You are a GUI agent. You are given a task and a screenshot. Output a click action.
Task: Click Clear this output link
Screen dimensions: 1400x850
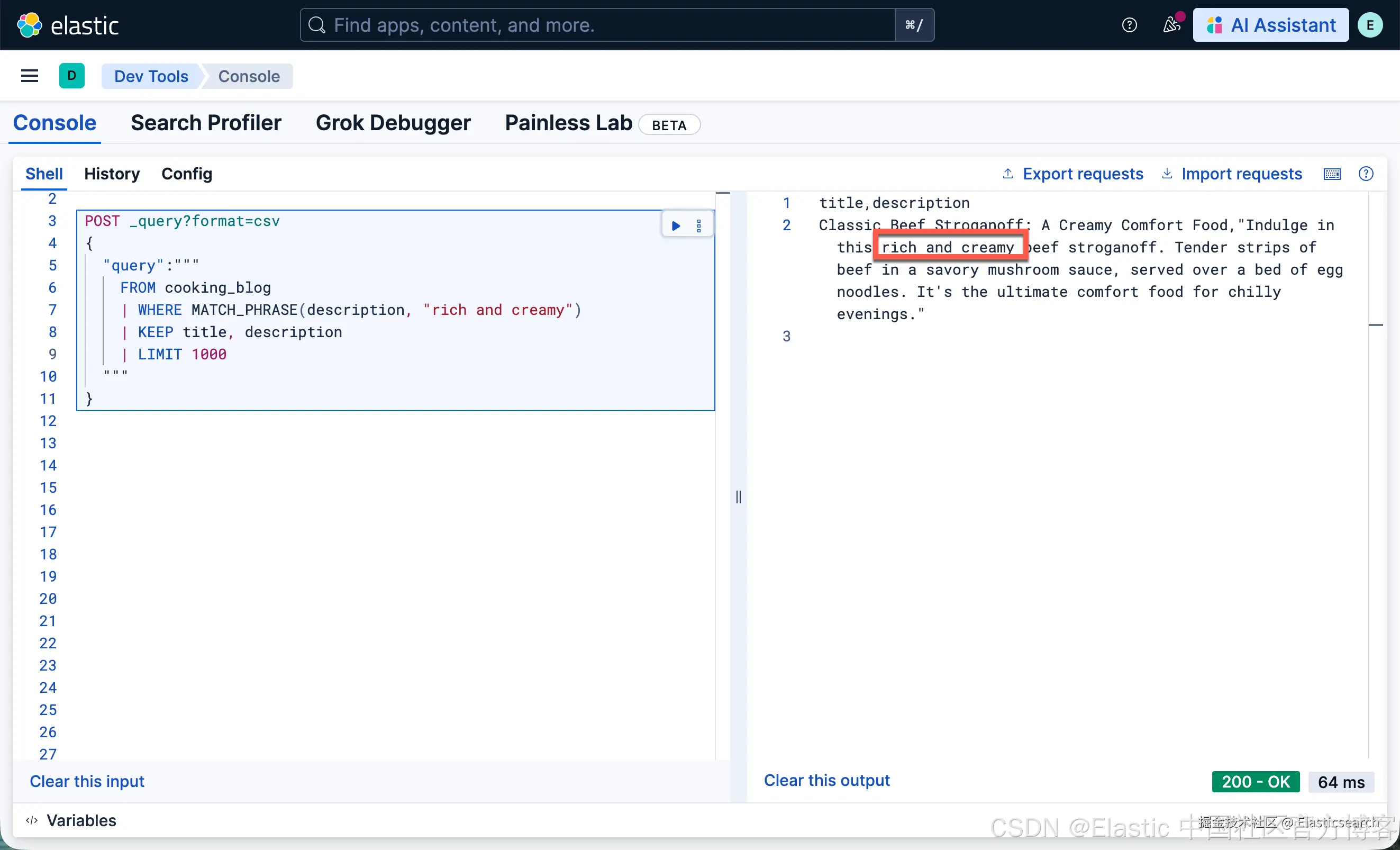click(x=826, y=780)
